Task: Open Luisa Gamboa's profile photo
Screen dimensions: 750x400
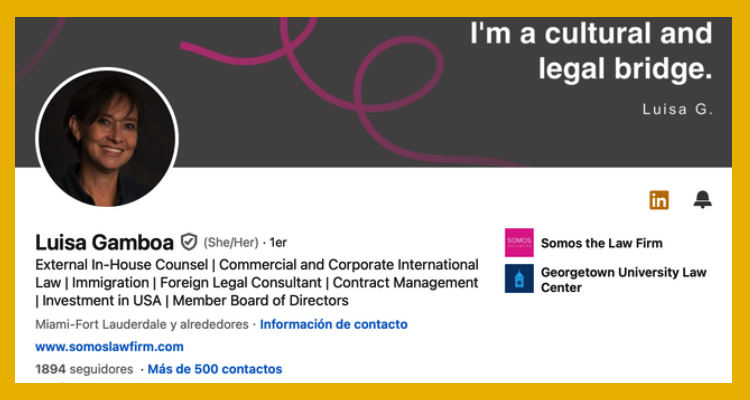Action: 106,137
